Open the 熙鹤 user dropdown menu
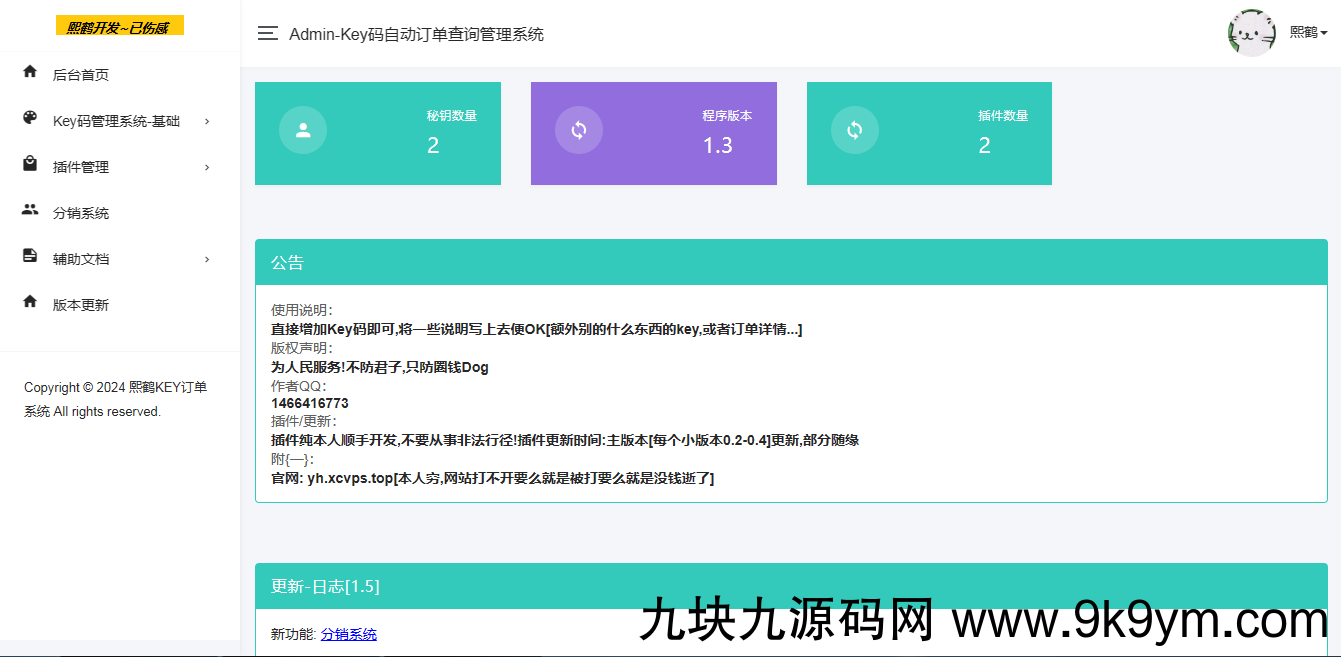Viewport: 1341px width, 657px height. [1308, 33]
